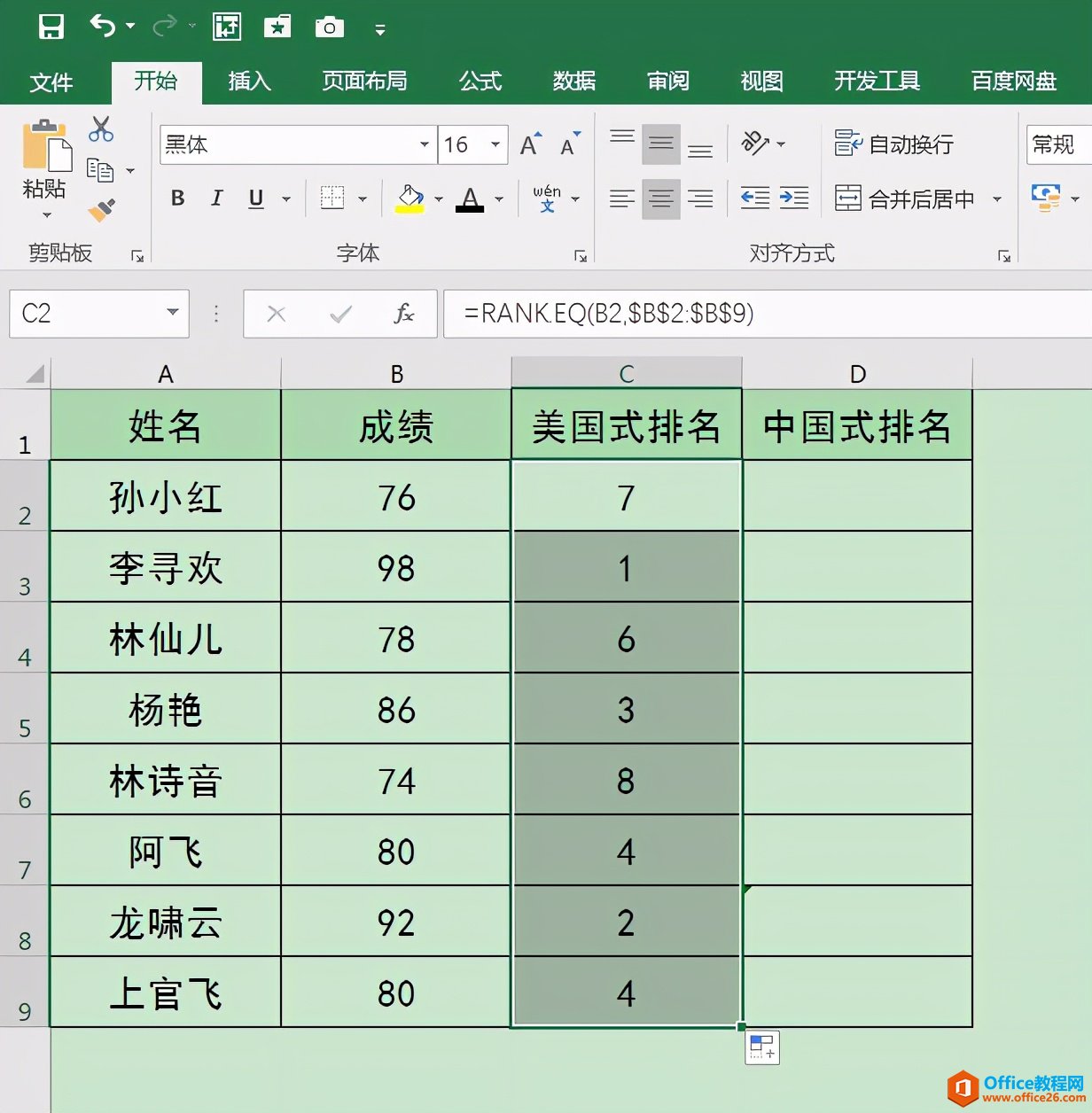Click the fx Insert Function icon
The height and width of the screenshot is (1113, 1092).
tap(404, 314)
